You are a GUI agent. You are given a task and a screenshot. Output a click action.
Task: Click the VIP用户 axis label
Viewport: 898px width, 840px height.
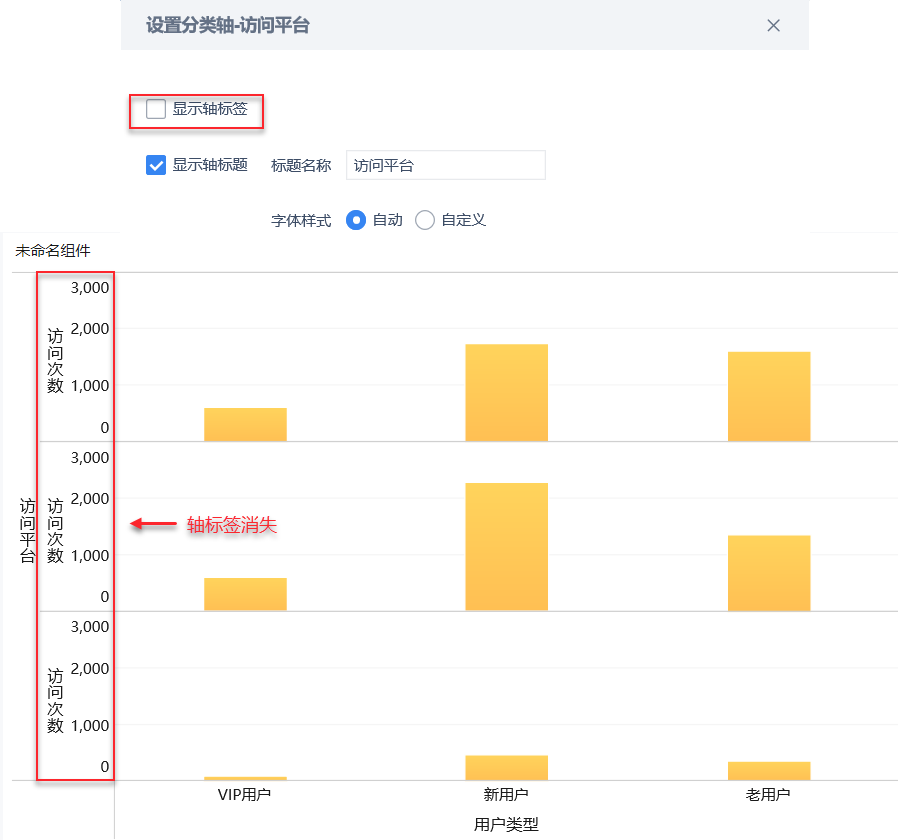245,794
